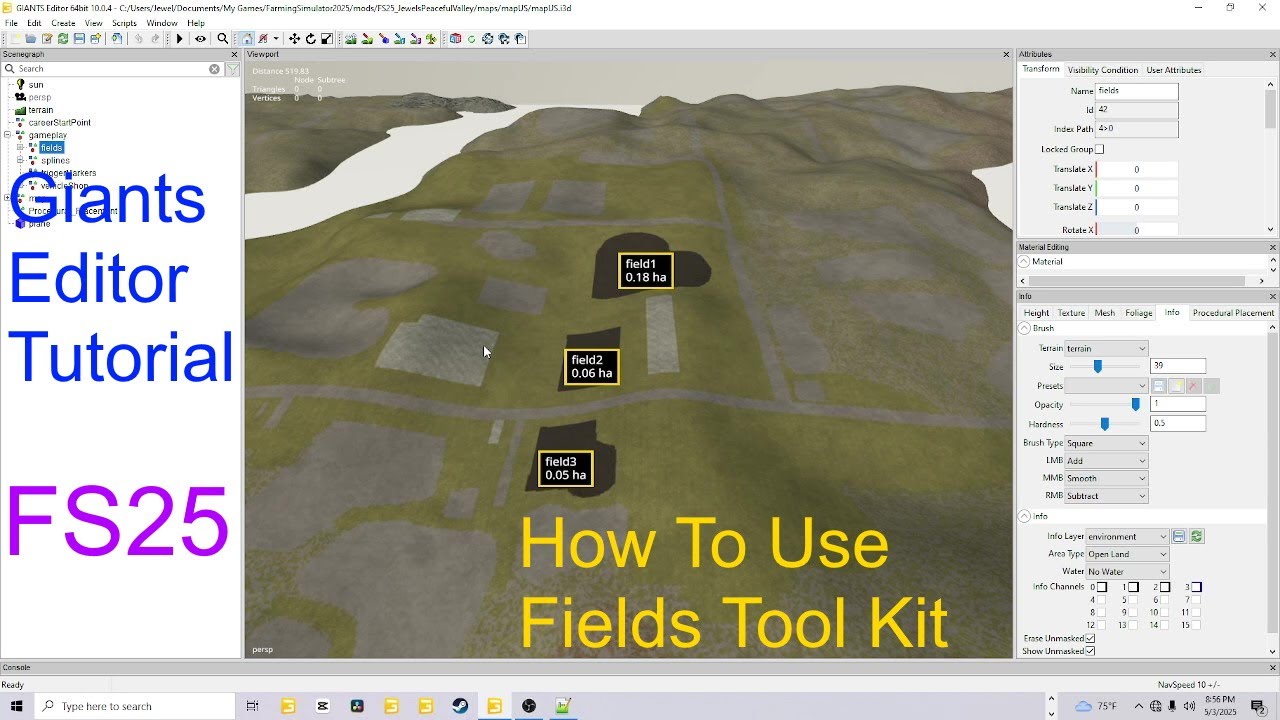Click Refresh icon beside Info Layer
The width and height of the screenshot is (1280, 720).
click(1196, 536)
